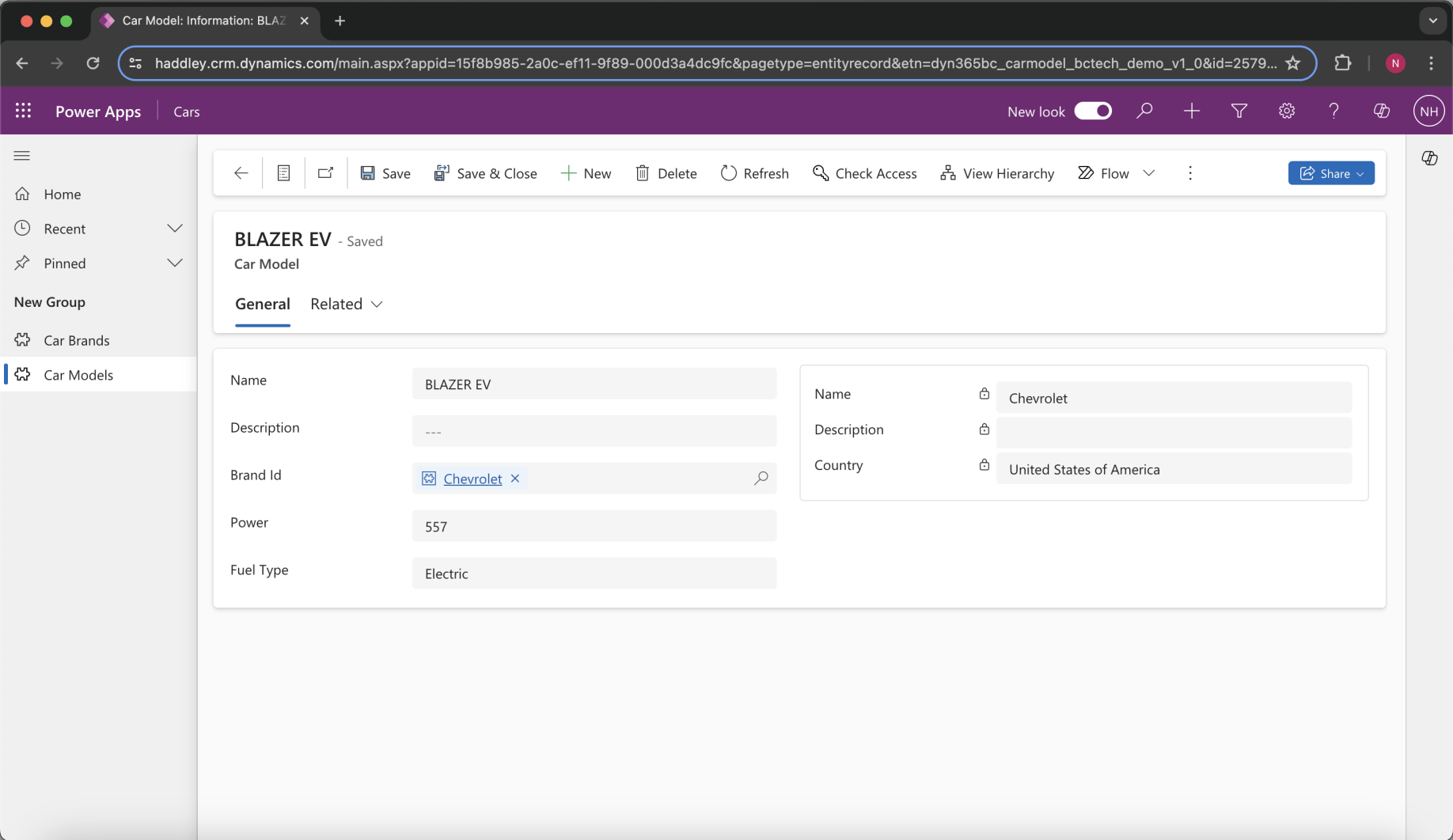
Task: Open the Power Apps app launcher grid
Action: pyautogui.click(x=23, y=112)
